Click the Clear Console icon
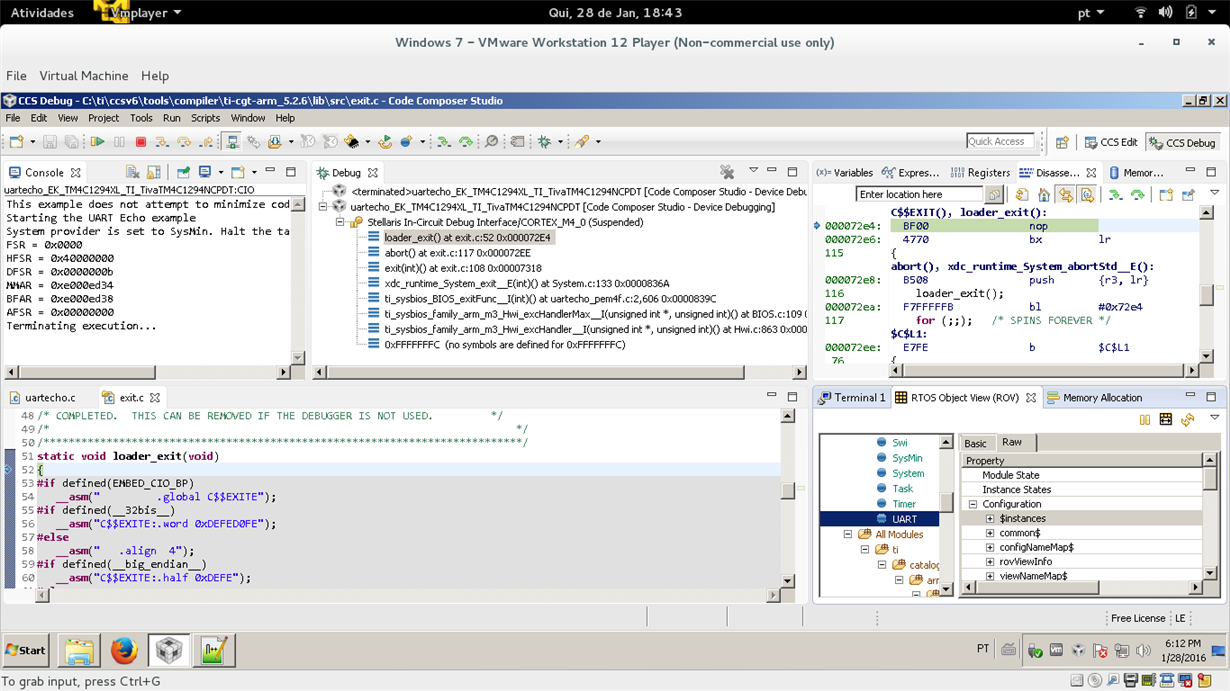Viewport: 1230px width, 691px height. pyautogui.click(x=132, y=172)
